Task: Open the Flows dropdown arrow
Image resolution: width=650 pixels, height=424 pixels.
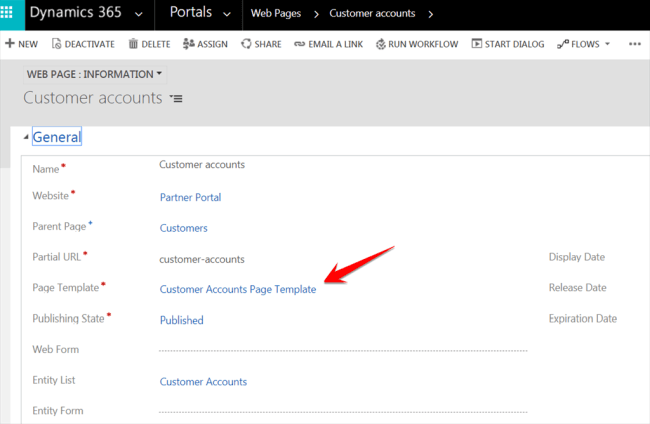Action: click(x=607, y=44)
